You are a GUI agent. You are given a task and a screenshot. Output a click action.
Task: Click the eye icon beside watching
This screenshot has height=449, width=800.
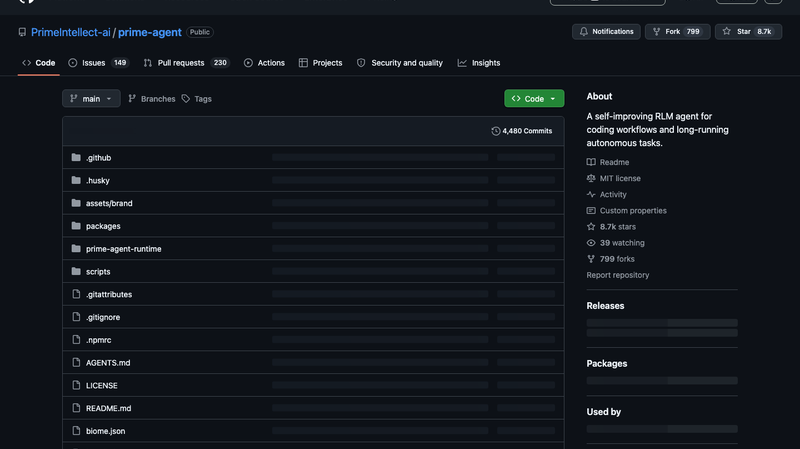pos(591,243)
